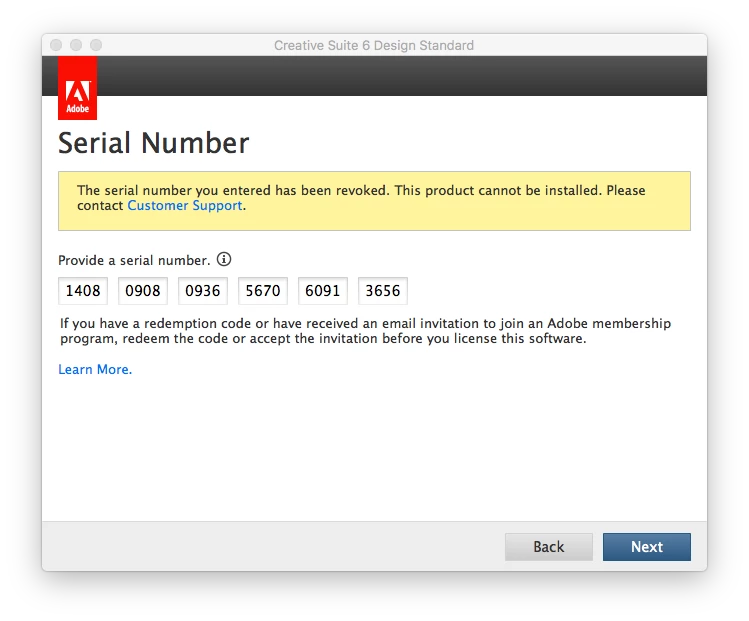Click the Back button

[548, 546]
